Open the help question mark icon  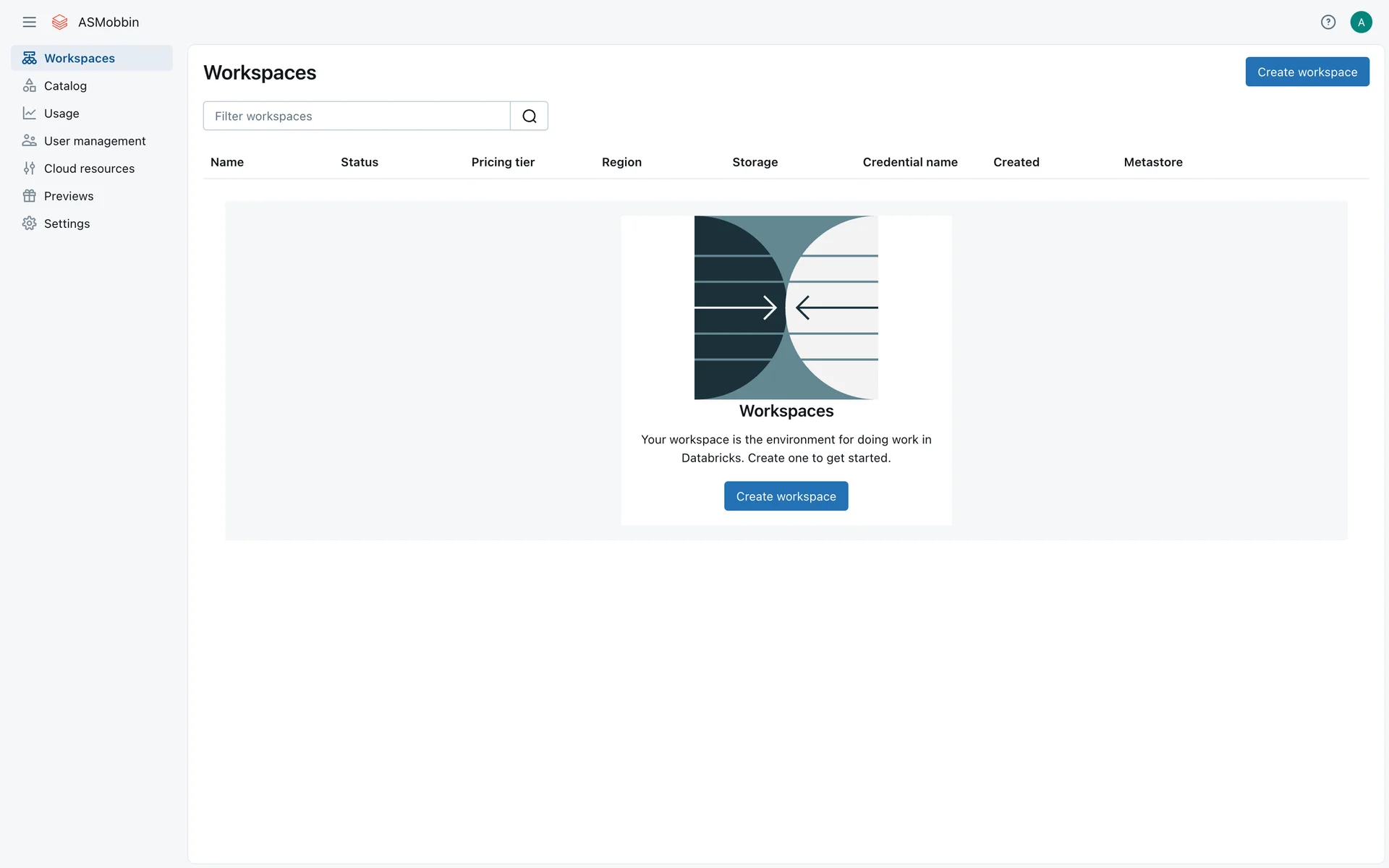tap(1328, 22)
